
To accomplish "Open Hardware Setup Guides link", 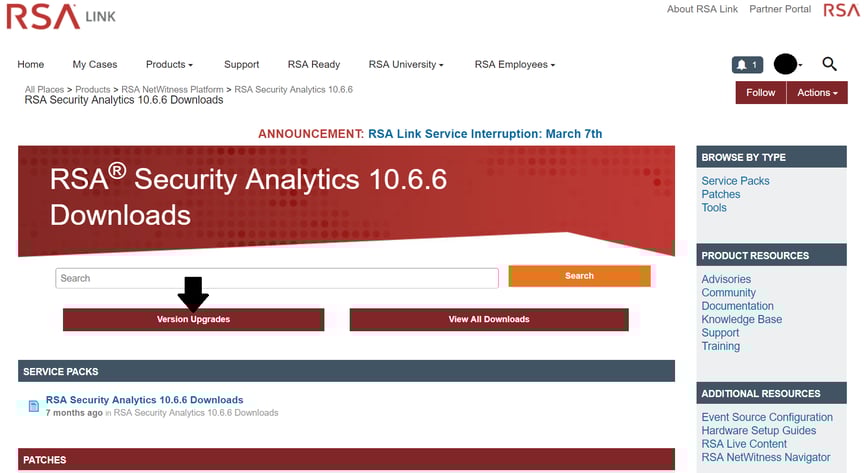I will 759,431.
